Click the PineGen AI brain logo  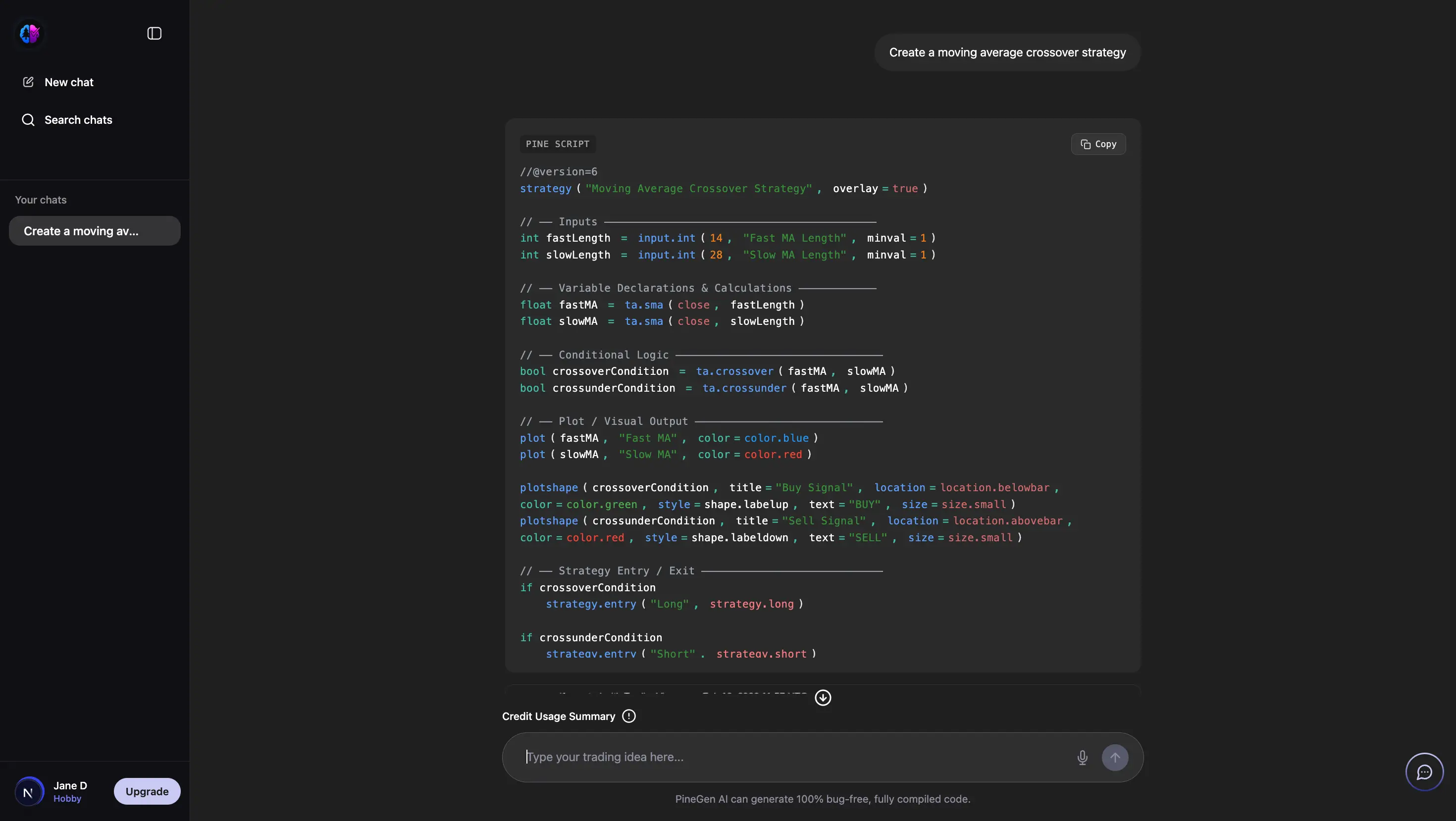pyautogui.click(x=29, y=33)
